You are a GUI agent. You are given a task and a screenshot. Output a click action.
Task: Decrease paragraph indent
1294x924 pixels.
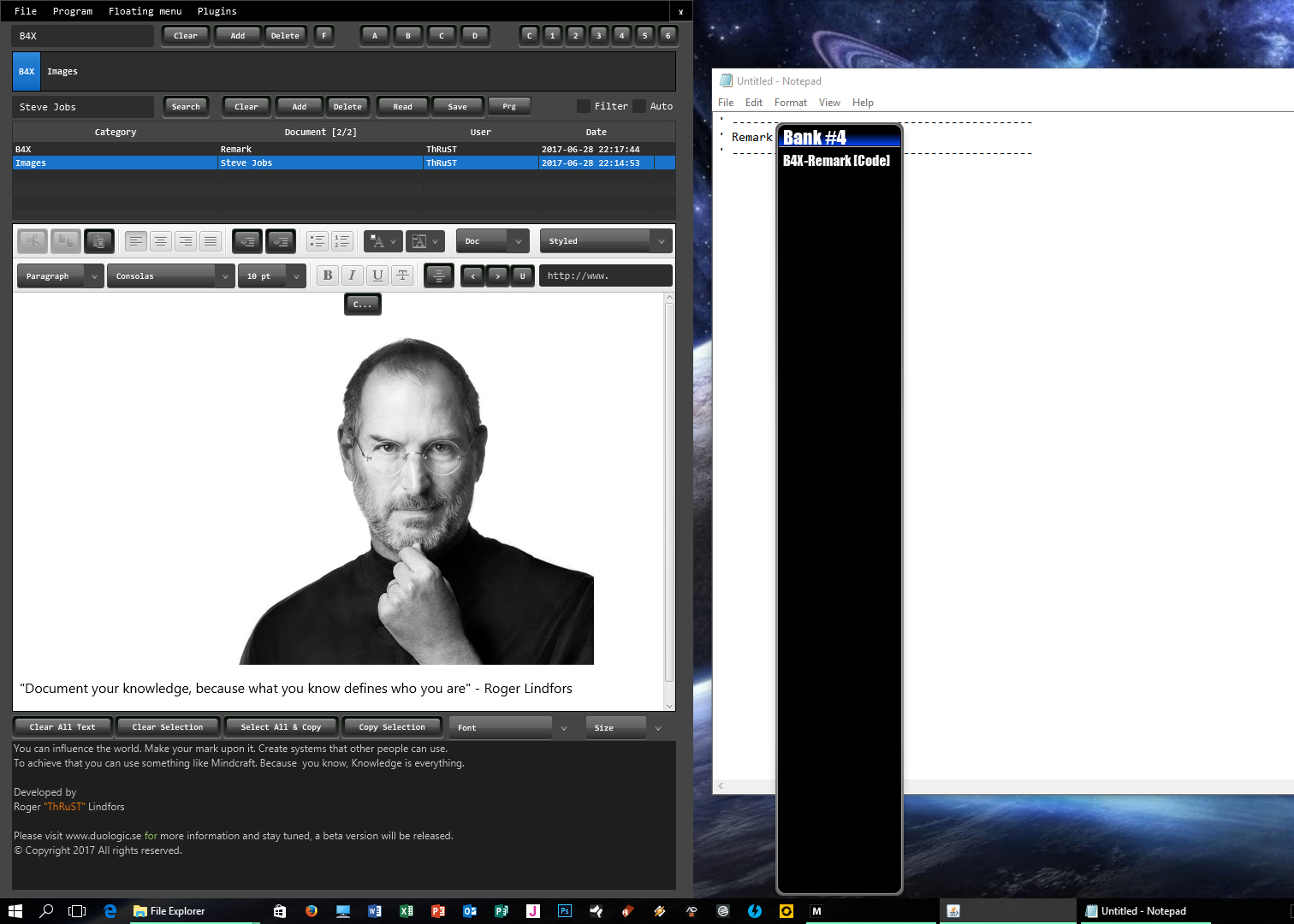(x=247, y=241)
